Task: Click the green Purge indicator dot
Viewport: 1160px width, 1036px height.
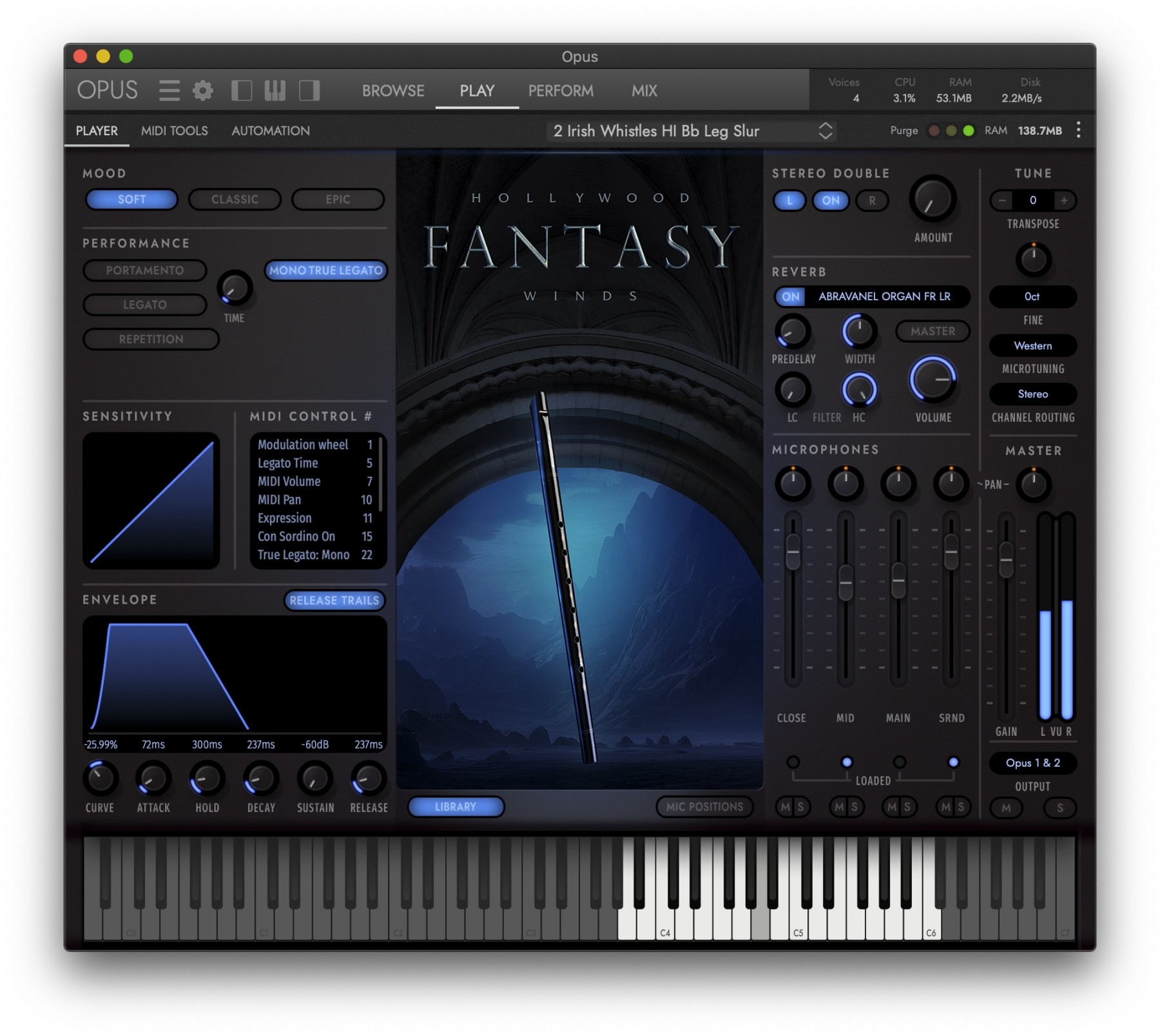Action: 968,131
